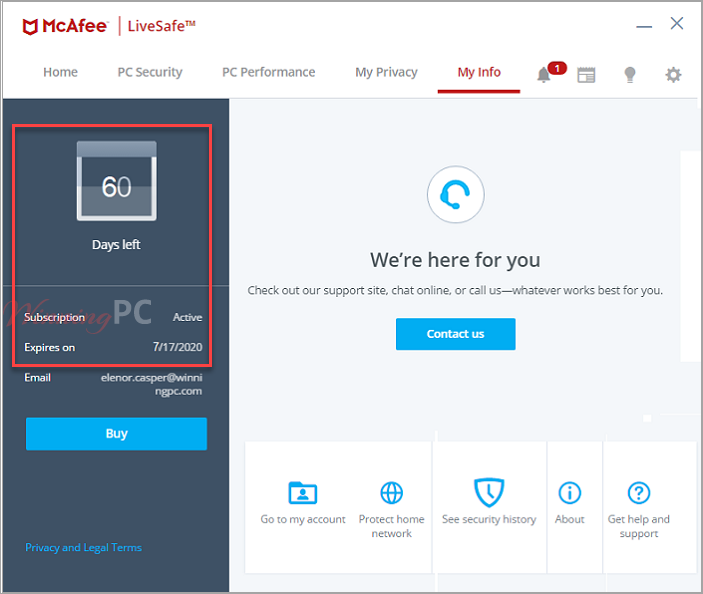Click the Days left text
The height and width of the screenshot is (594, 703).
116,244
